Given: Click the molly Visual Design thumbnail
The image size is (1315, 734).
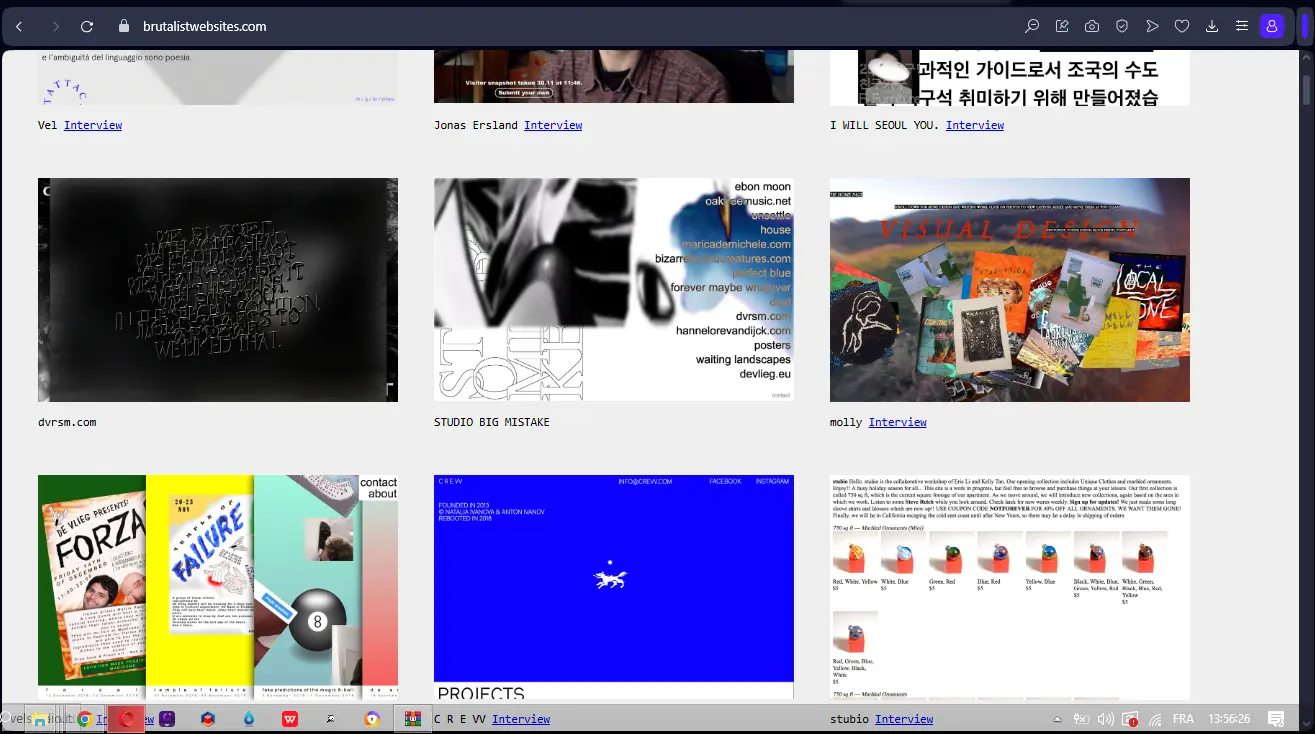Looking at the screenshot, I should coord(1010,290).
